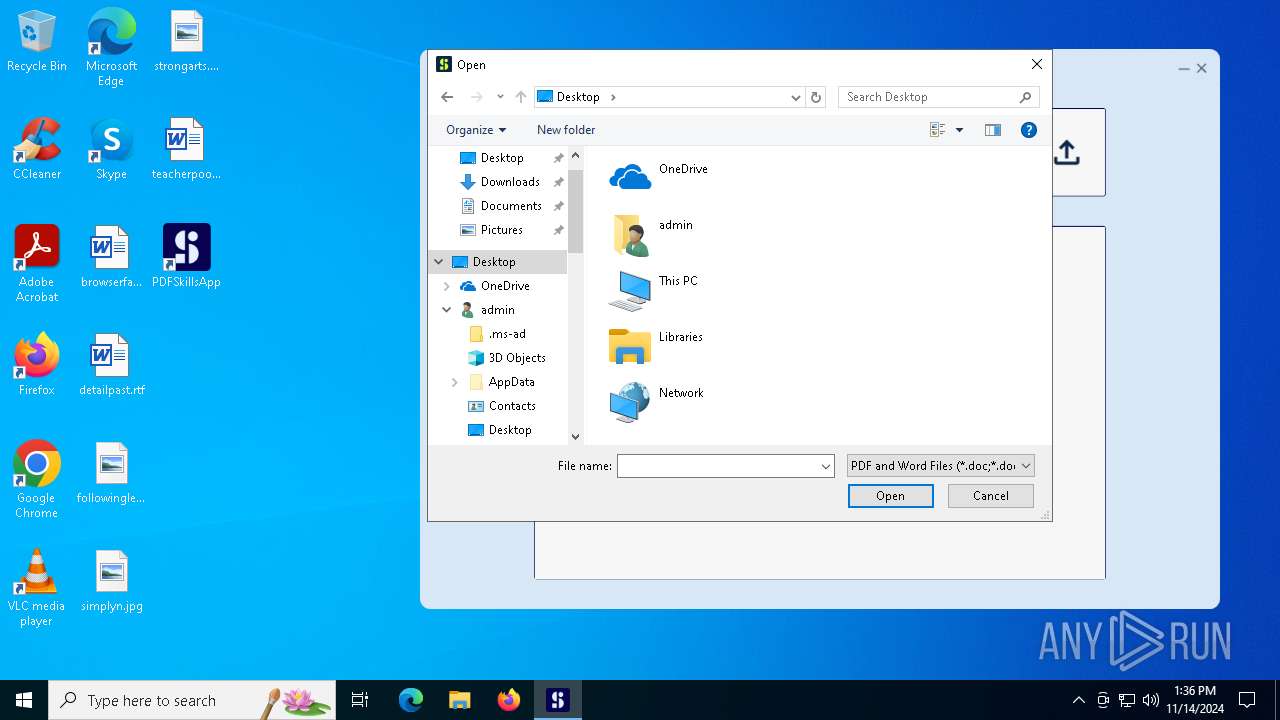
Task: Click the PDFSkillsApp taskbar button
Action: click(558, 700)
